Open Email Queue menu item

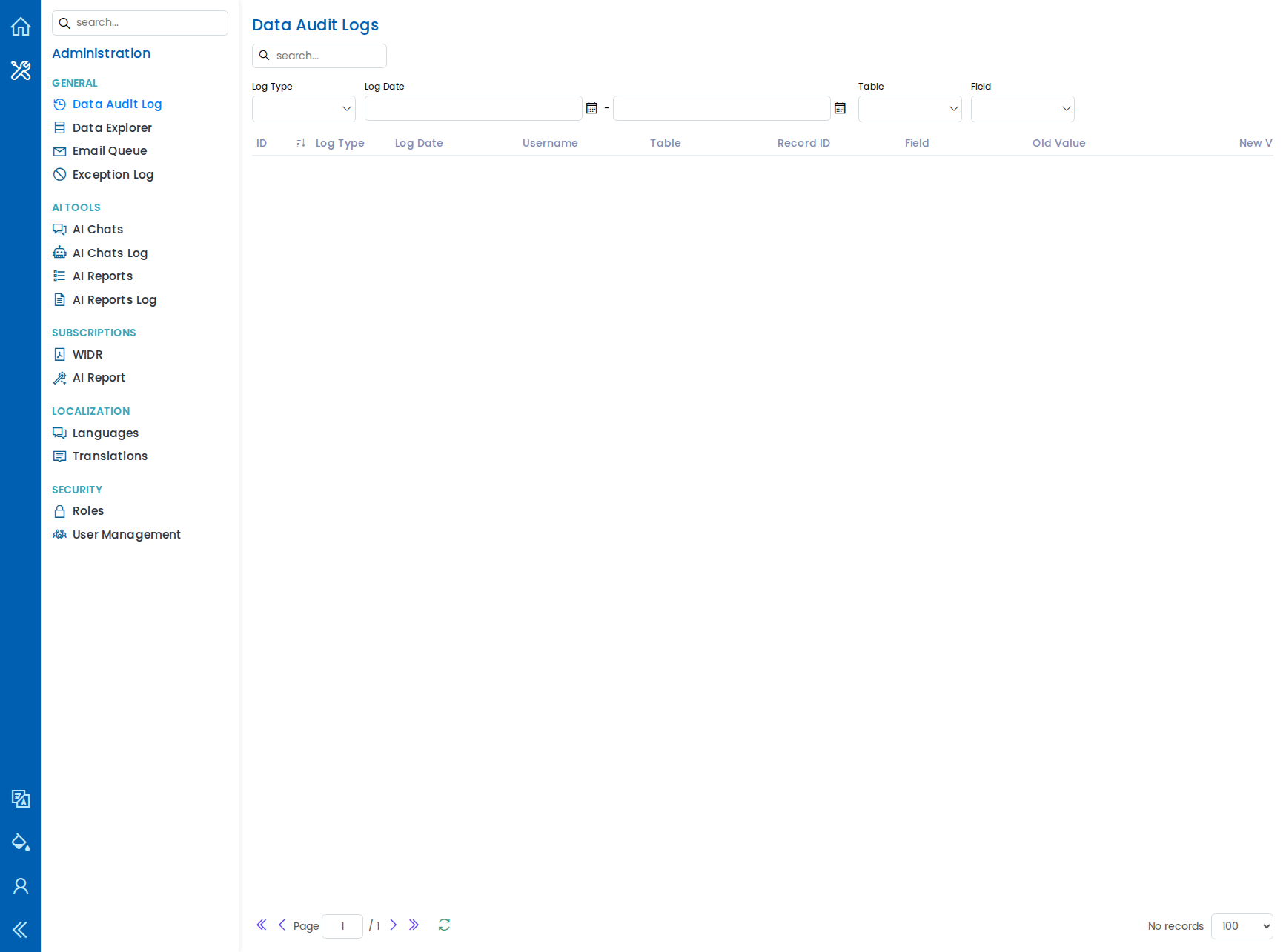(110, 151)
